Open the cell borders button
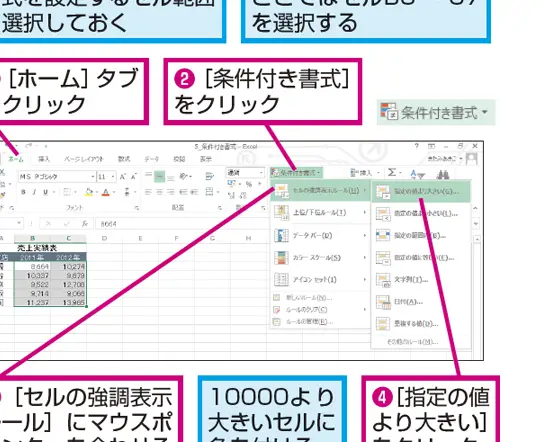 tap(67, 192)
